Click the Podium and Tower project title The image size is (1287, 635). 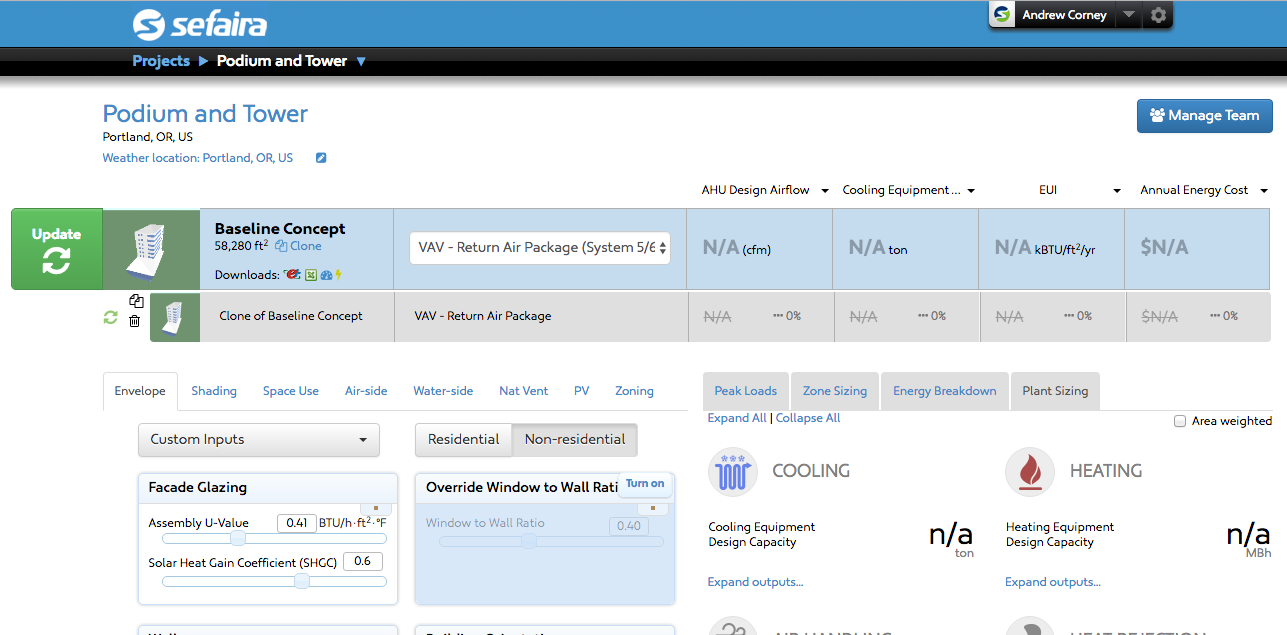coord(205,114)
